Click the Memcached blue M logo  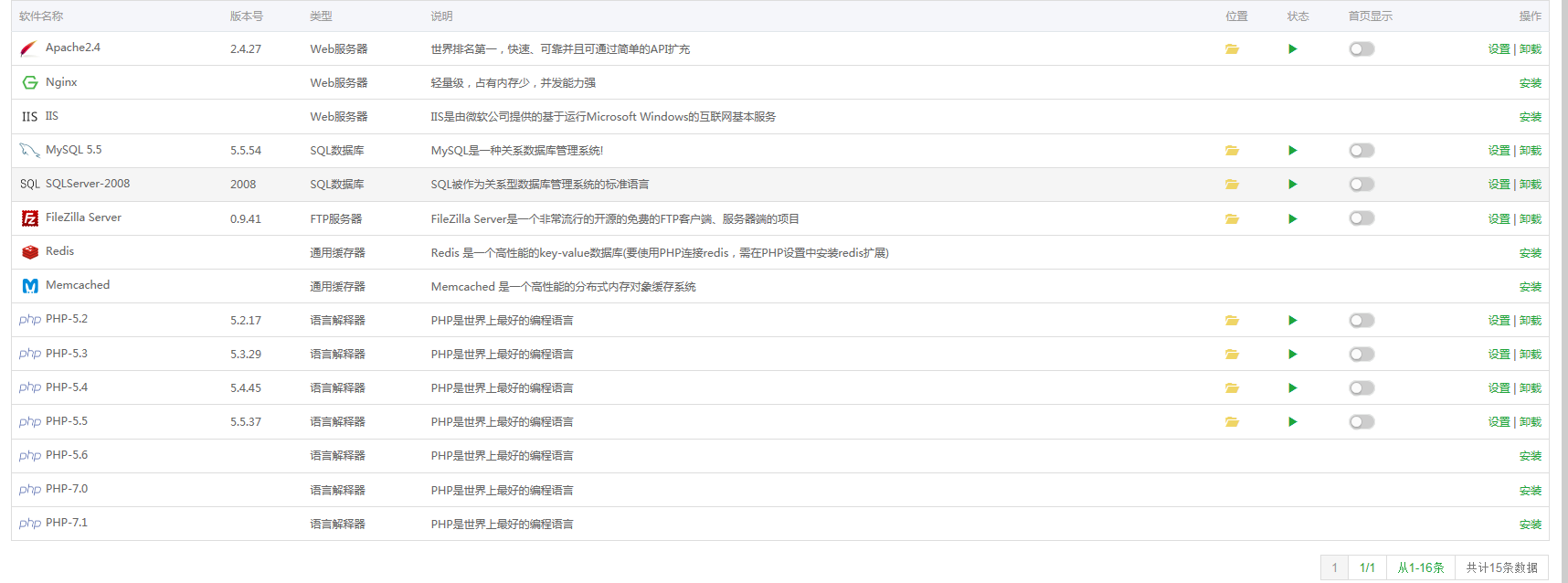click(x=30, y=286)
